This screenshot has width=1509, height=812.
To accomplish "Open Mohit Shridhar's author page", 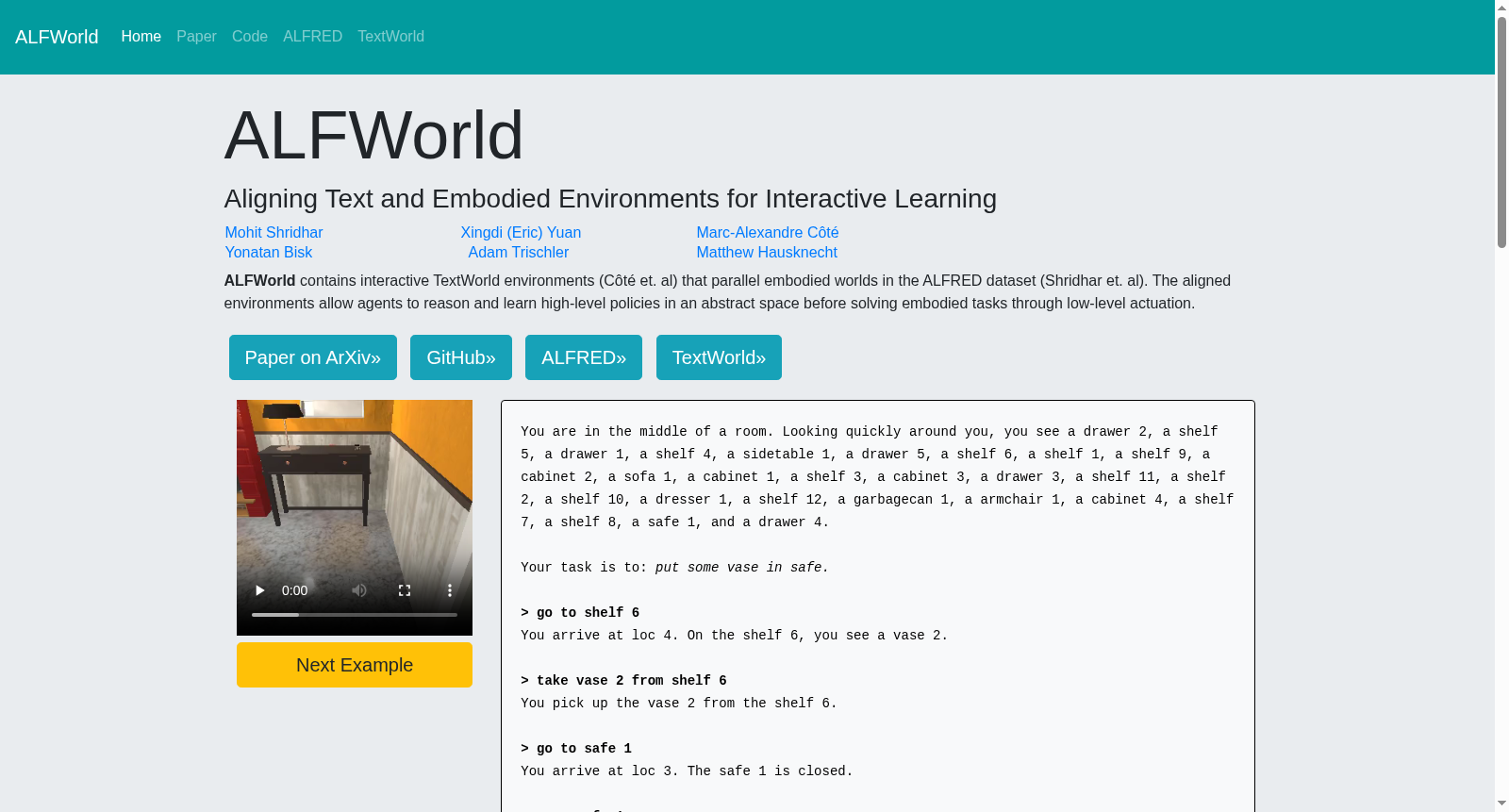I will [x=274, y=233].
